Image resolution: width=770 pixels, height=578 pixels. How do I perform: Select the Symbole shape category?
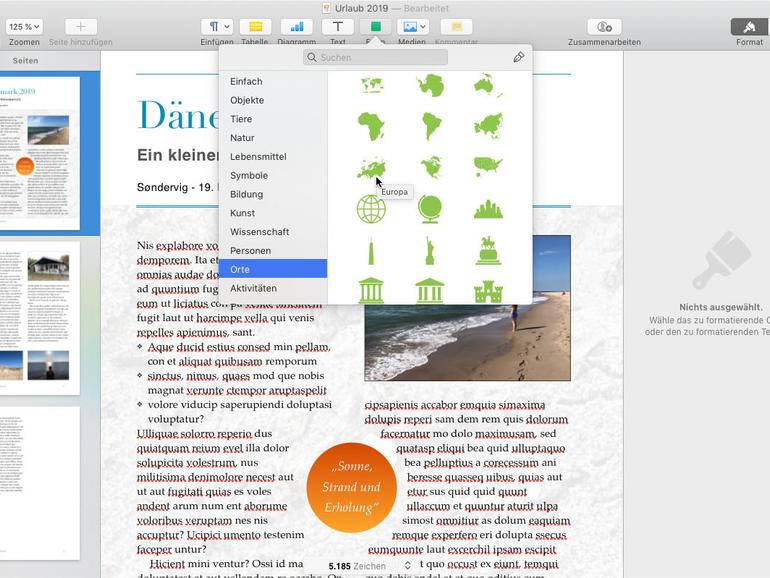pos(273,175)
